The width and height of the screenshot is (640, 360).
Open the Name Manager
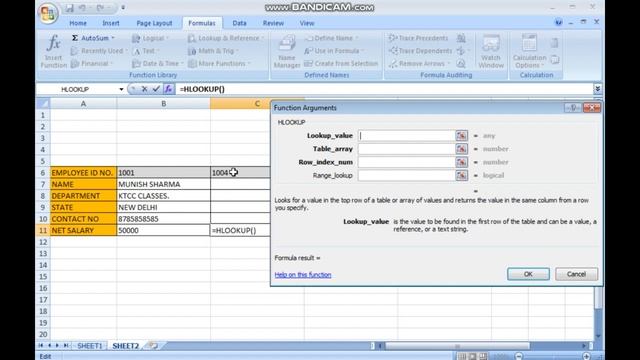click(287, 51)
